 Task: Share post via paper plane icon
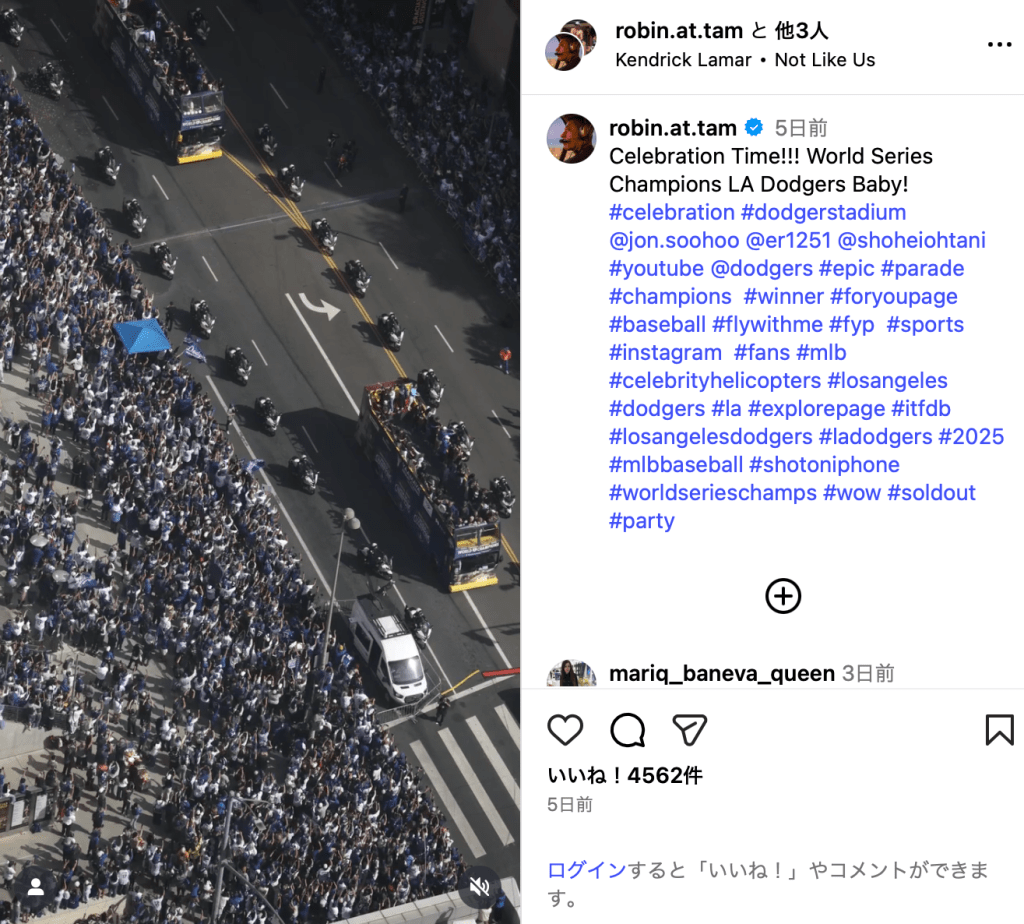(690, 729)
